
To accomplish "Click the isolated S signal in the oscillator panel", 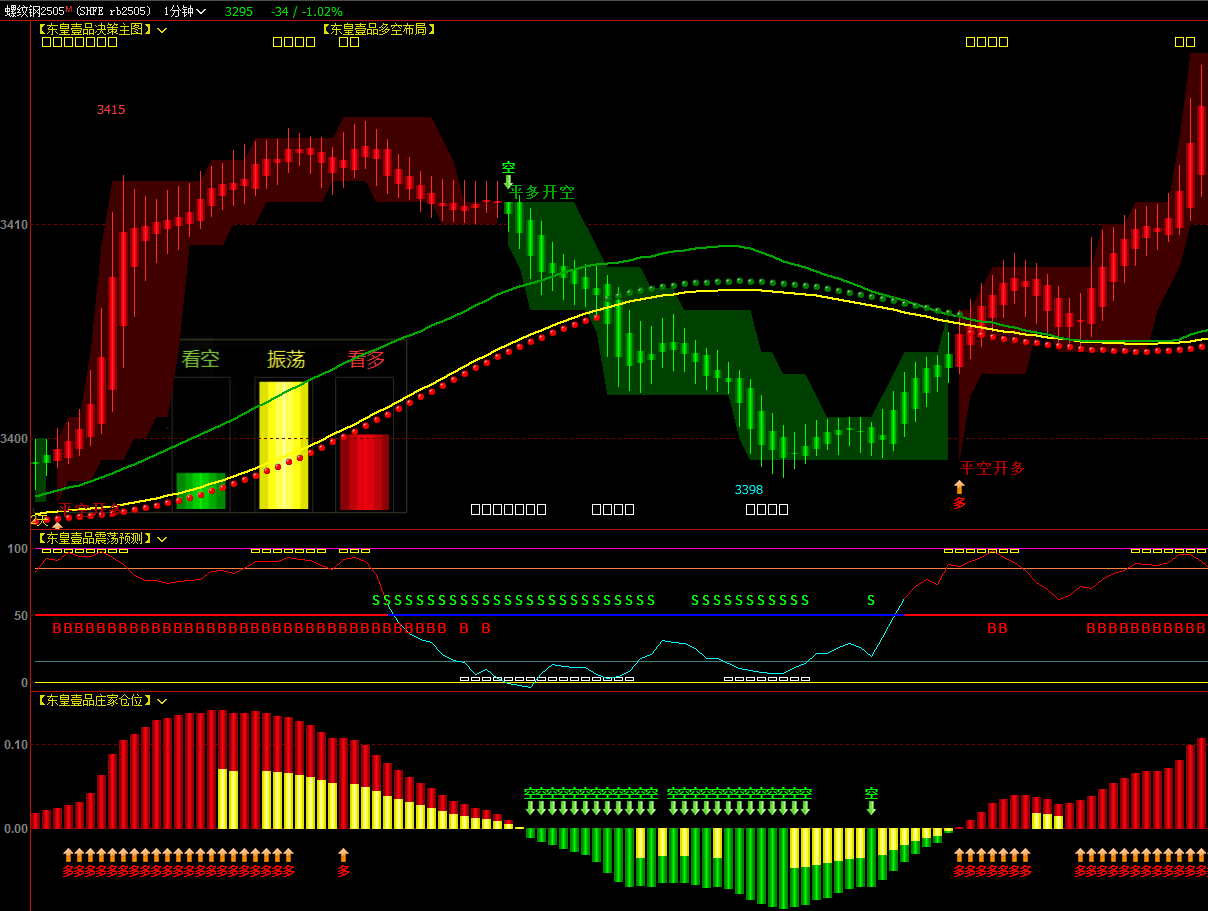I will pos(870,601).
